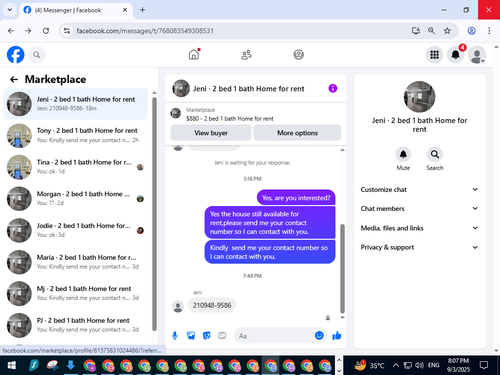View site information icon in address bar
Screen dimensions: 500x375
click(67, 31)
